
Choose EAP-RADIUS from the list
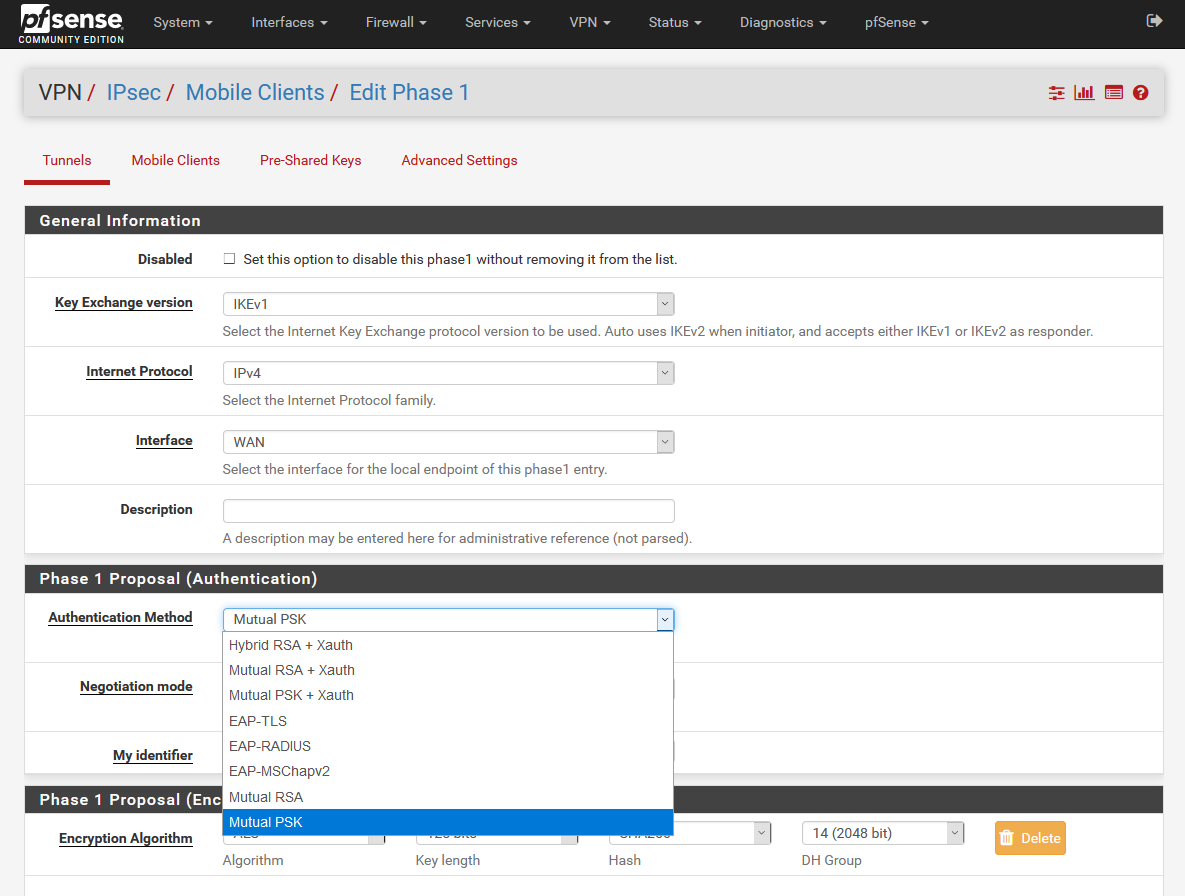(447, 746)
